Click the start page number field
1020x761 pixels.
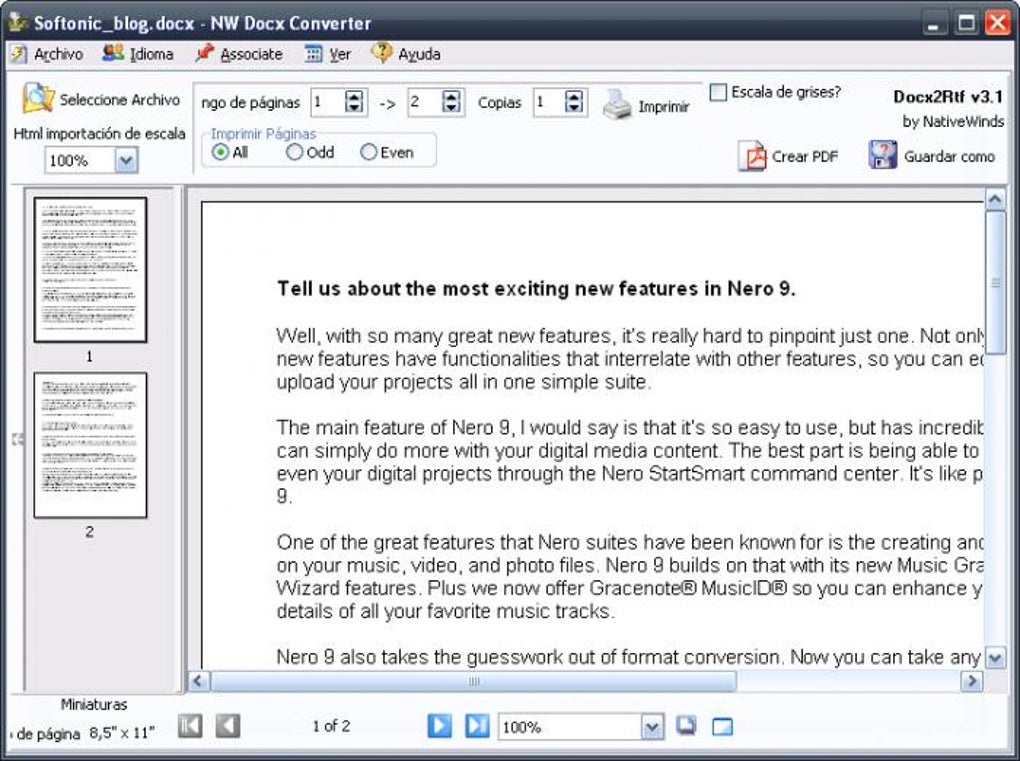328,102
